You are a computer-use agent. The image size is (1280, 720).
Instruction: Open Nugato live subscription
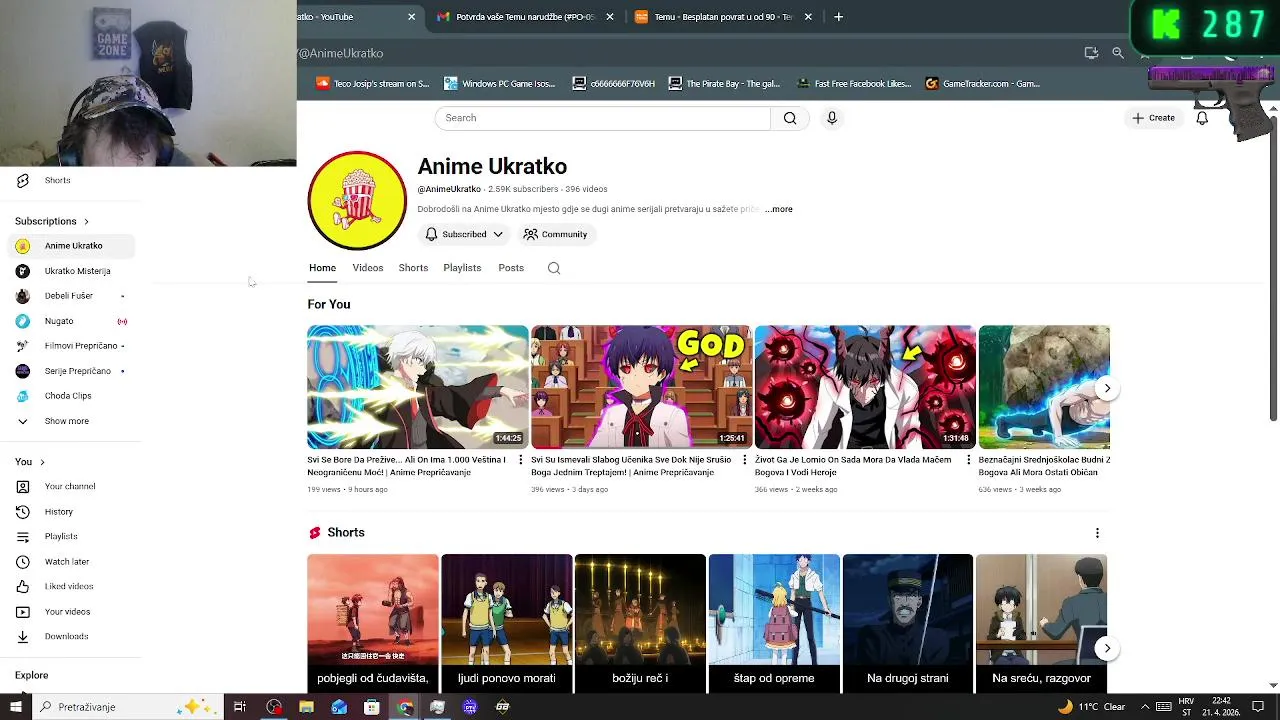point(70,321)
